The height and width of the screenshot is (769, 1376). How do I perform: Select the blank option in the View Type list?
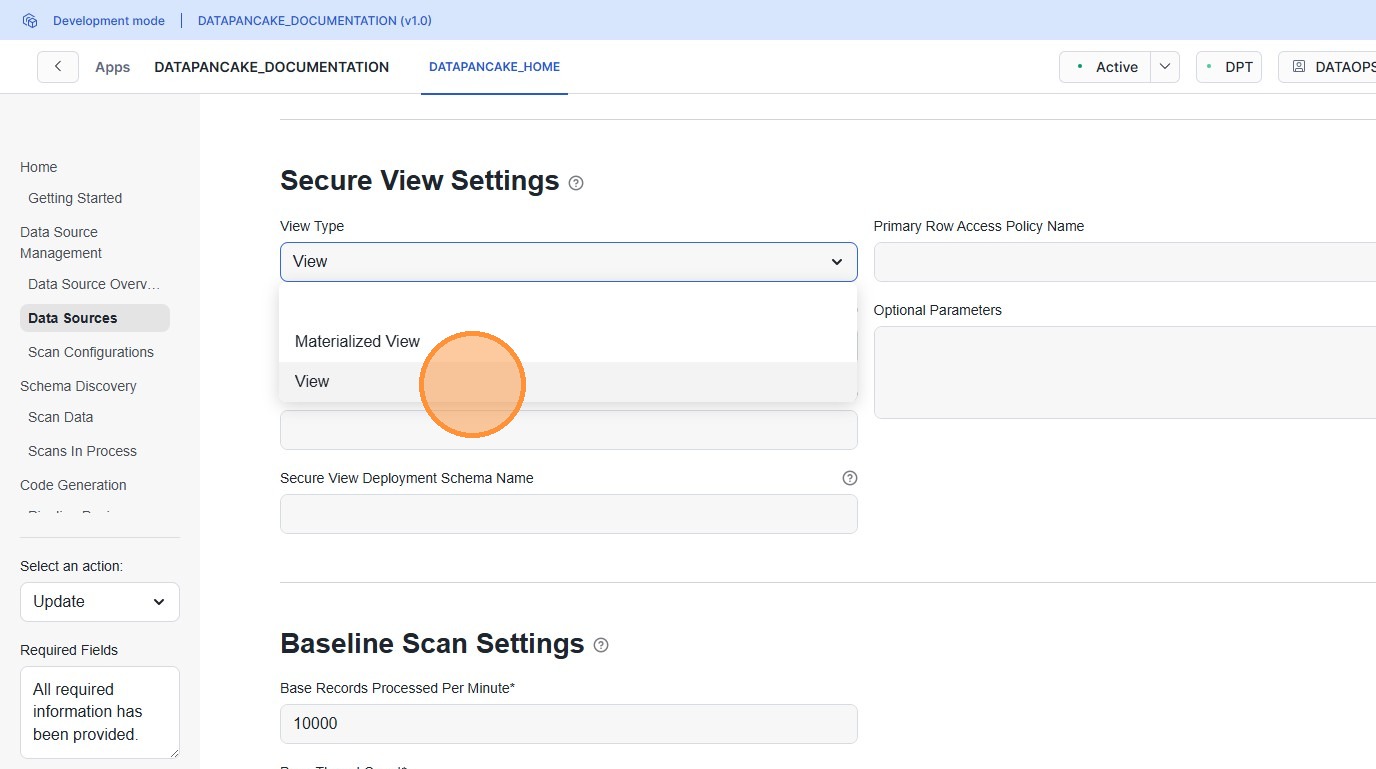tap(568, 305)
